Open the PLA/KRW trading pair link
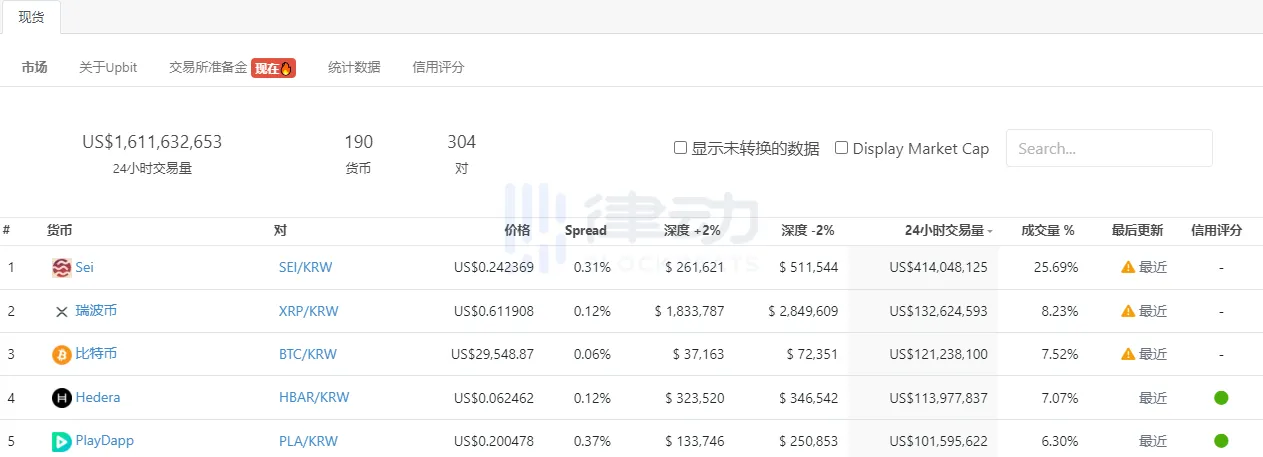Image resolution: width=1263 pixels, height=457 pixels. pos(307,441)
